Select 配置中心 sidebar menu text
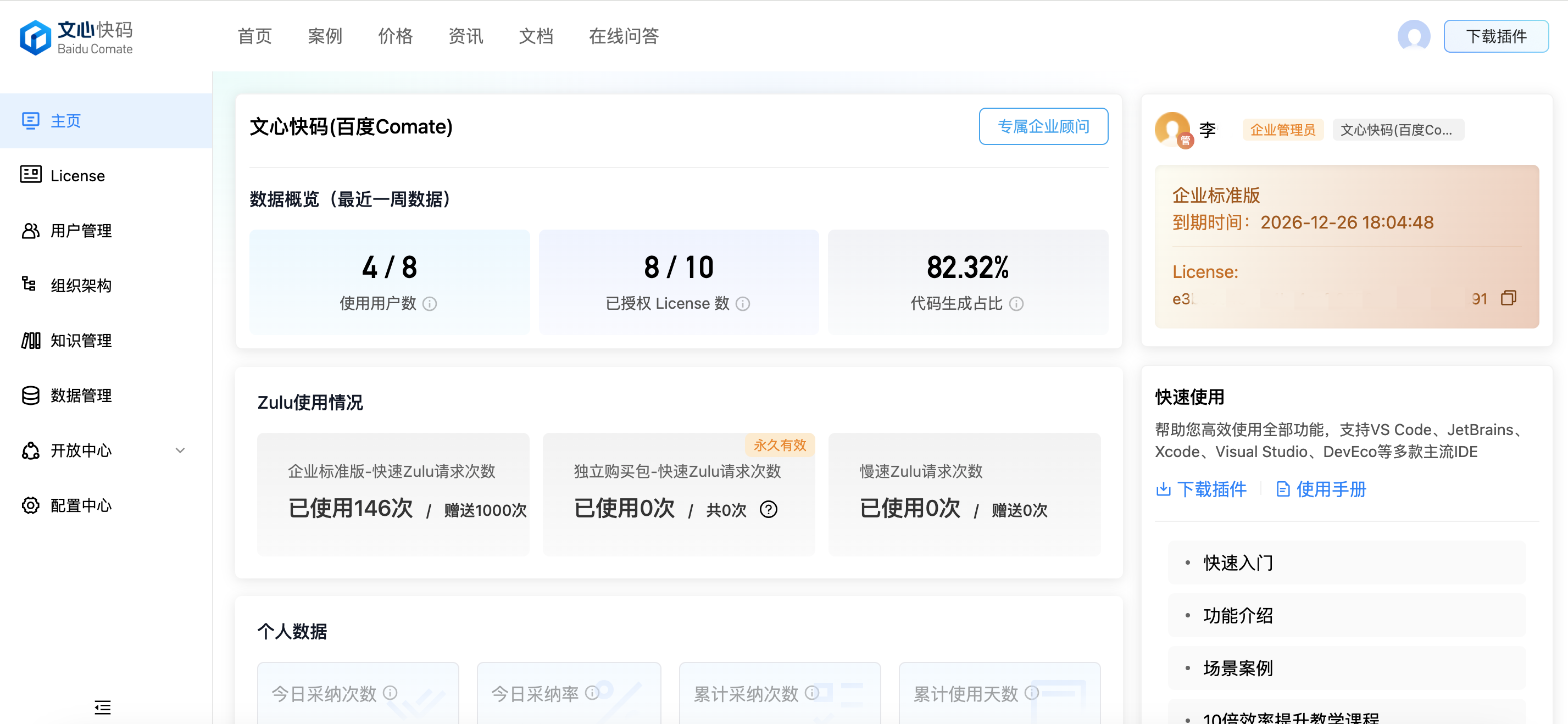 pos(81,505)
